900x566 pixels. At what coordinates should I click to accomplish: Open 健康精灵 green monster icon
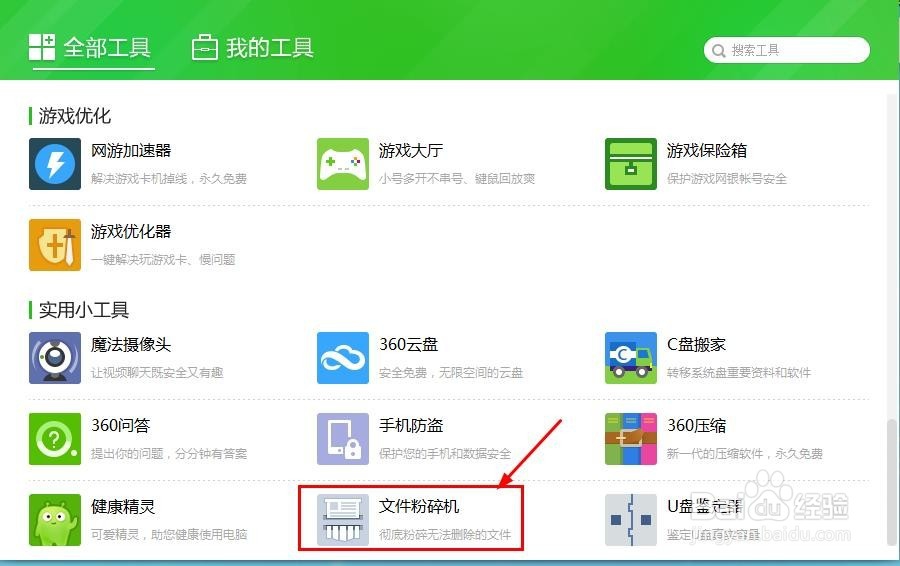click(x=55, y=520)
